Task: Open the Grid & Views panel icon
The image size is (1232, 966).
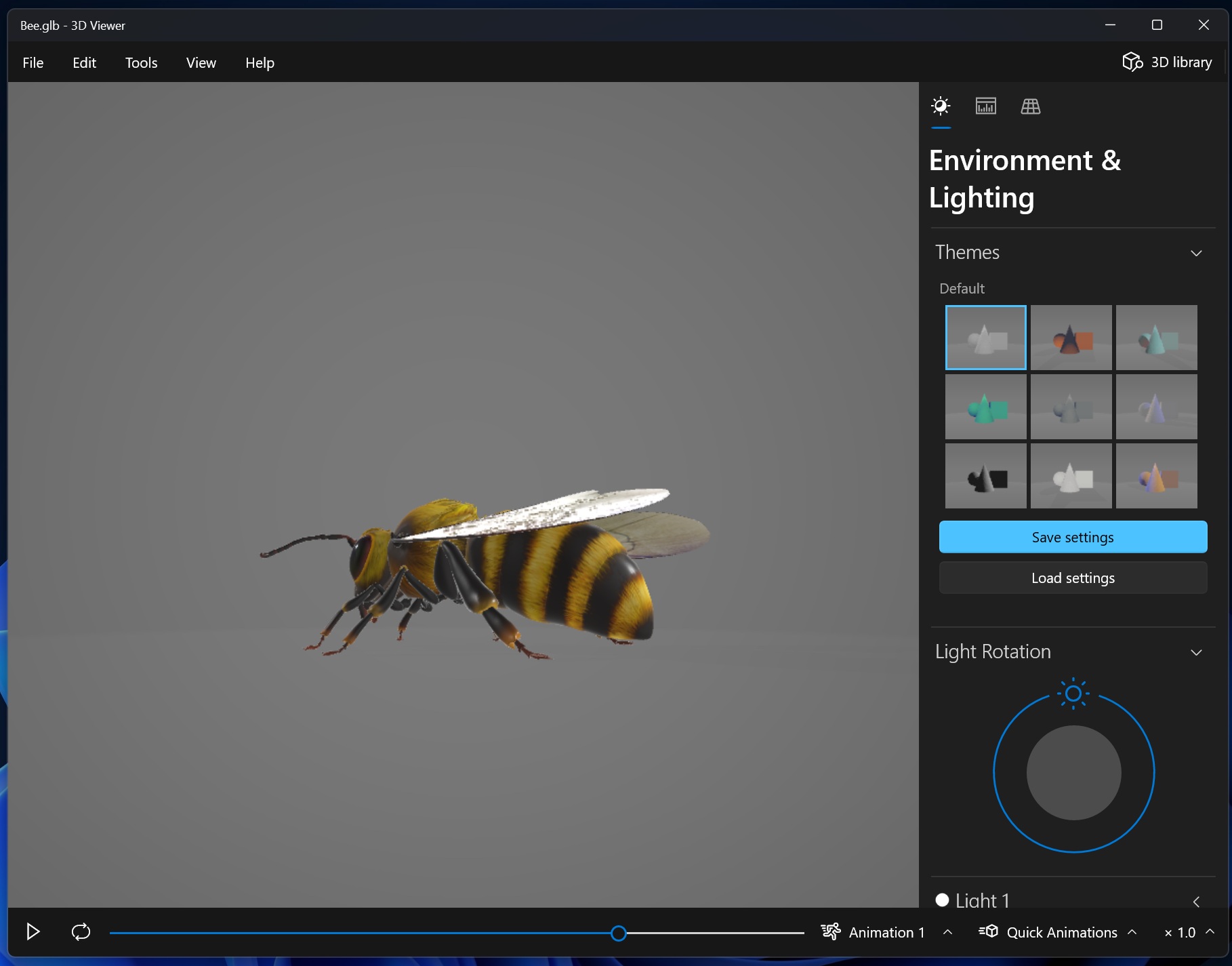Action: pyautogui.click(x=1030, y=106)
